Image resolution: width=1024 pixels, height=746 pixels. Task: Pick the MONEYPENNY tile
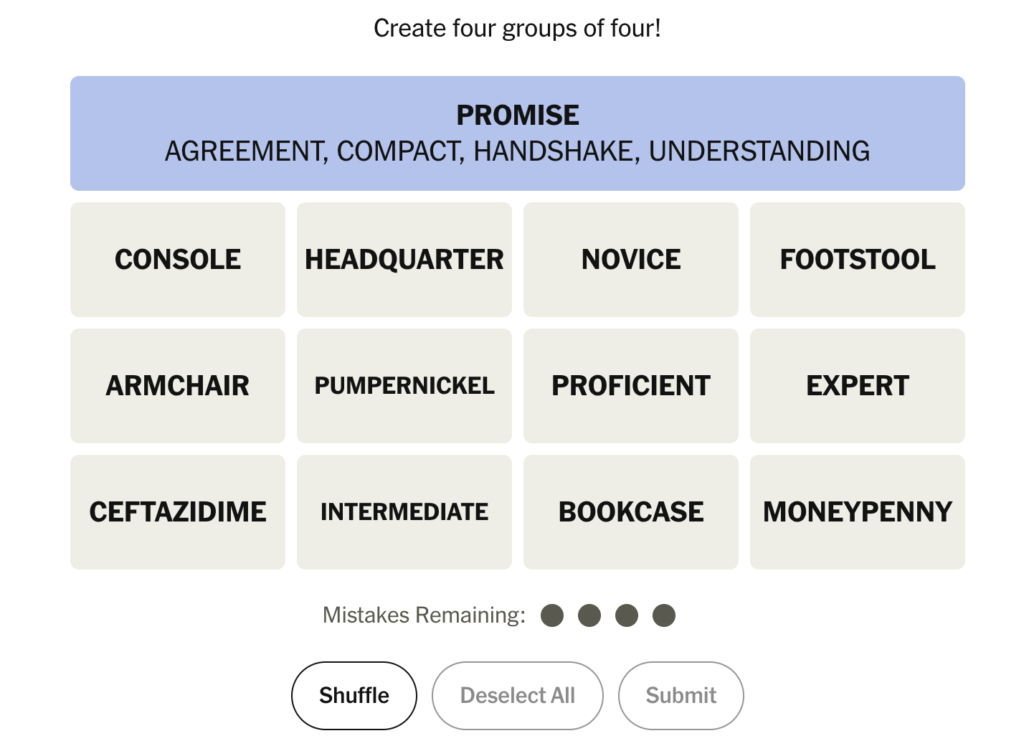(857, 512)
